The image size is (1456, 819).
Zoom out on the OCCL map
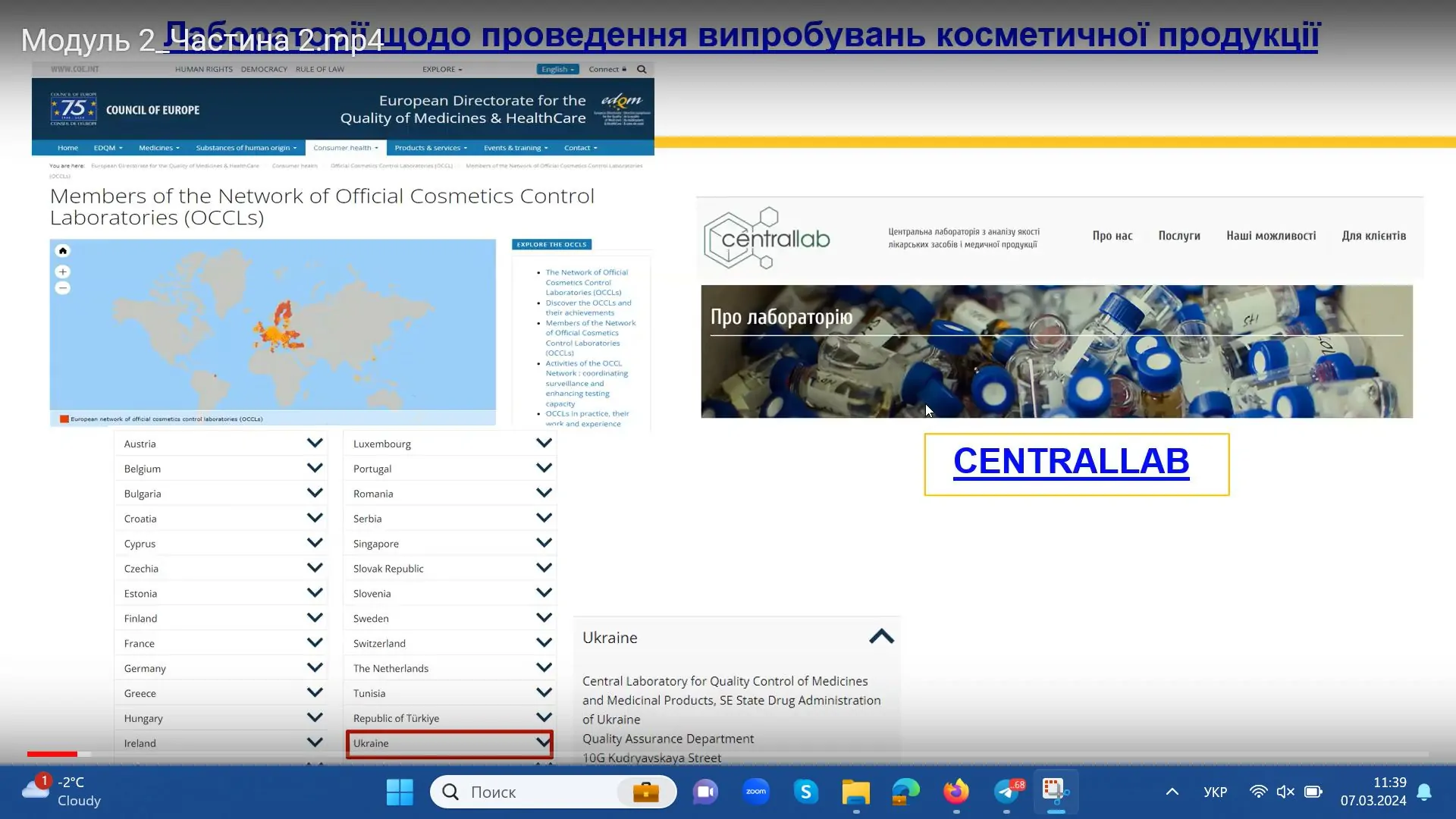point(63,288)
